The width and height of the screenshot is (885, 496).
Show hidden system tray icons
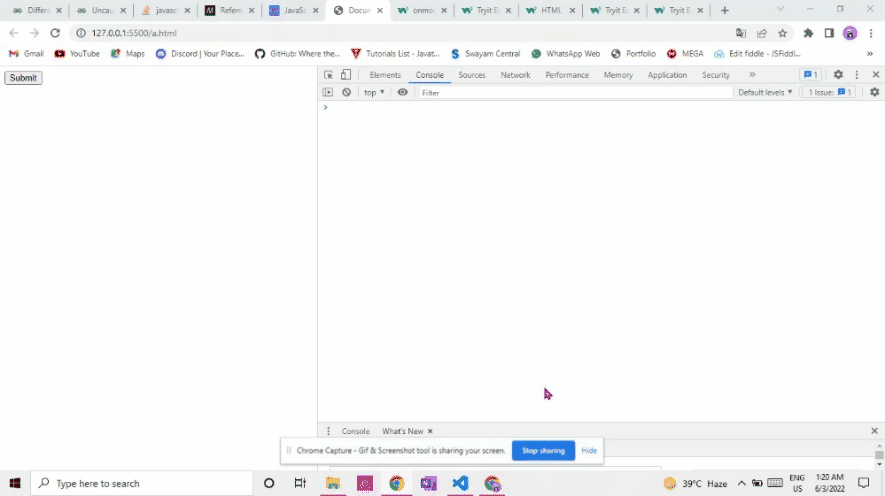coord(742,483)
